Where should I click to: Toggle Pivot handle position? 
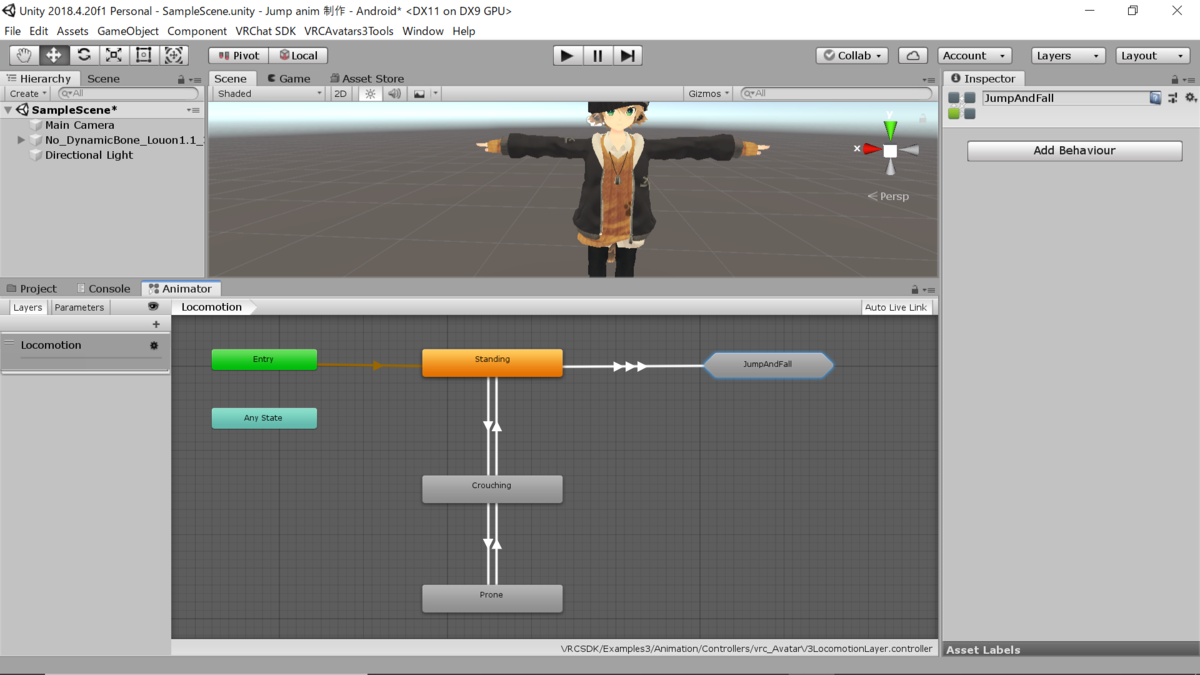pyautogui.click(x=238, y=55)
